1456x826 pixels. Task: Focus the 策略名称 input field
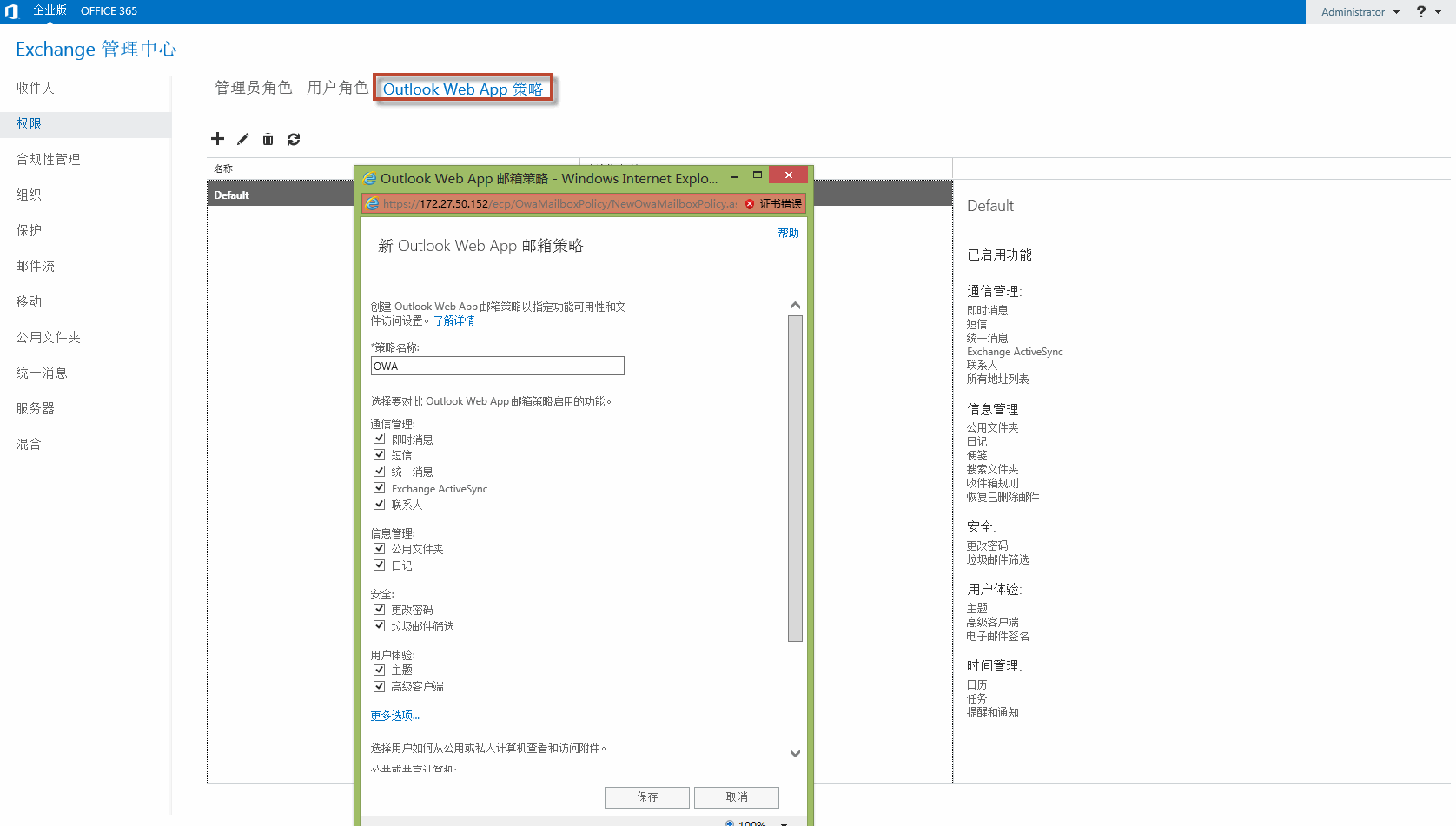[498, 366]
